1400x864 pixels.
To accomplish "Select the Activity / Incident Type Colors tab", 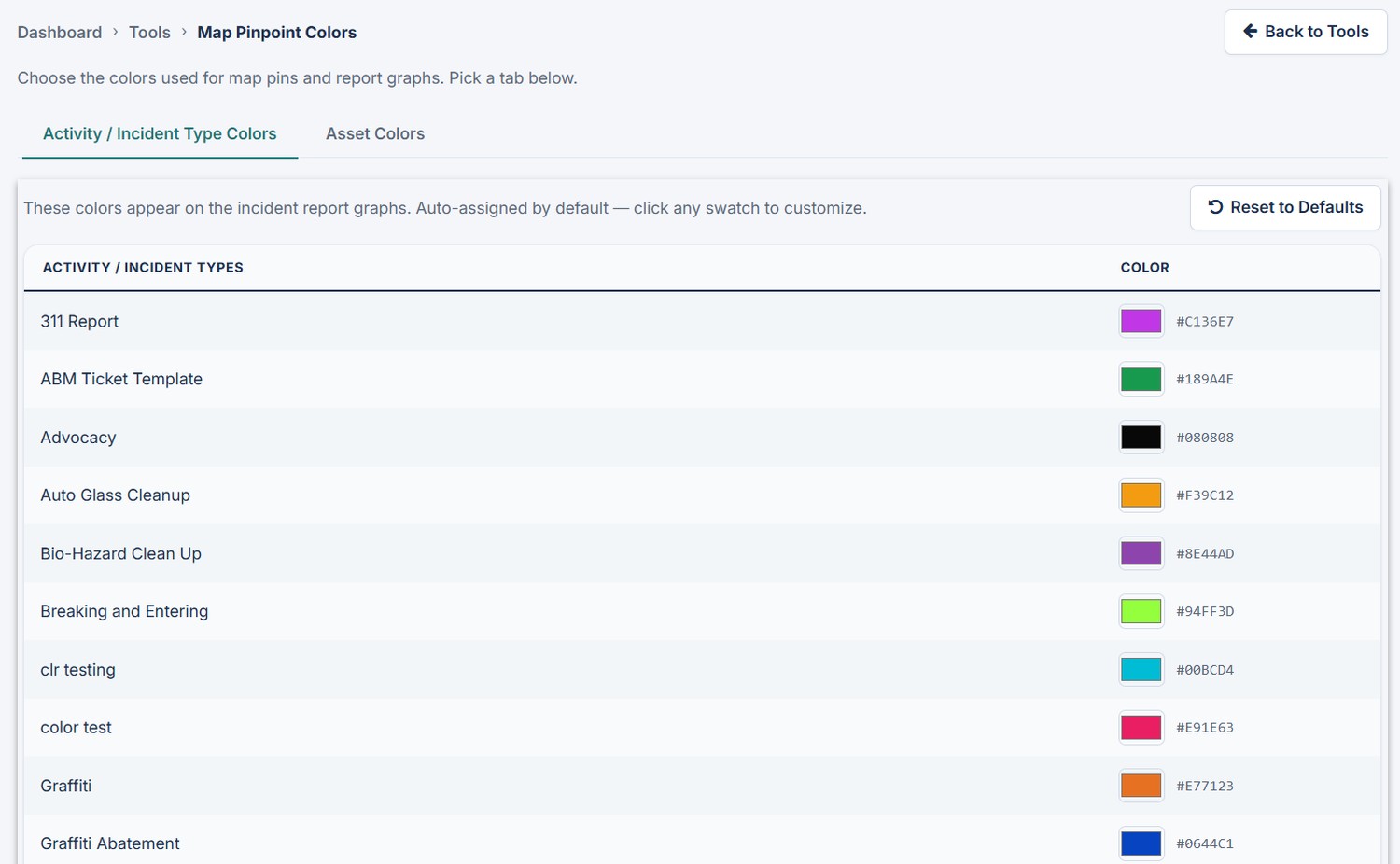I will (160, 133).
